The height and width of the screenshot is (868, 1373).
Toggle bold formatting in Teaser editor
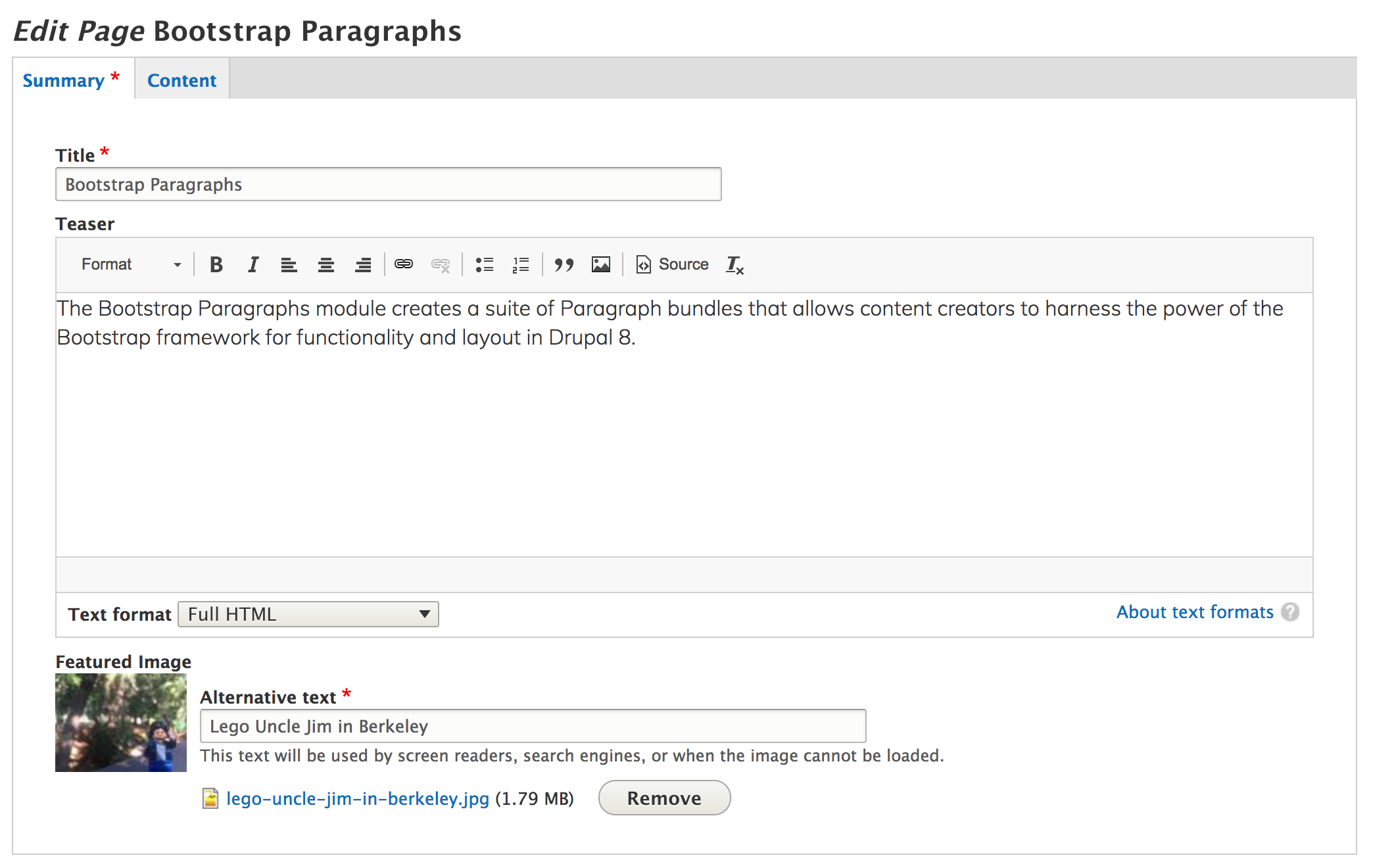click(x=216, y=264)
